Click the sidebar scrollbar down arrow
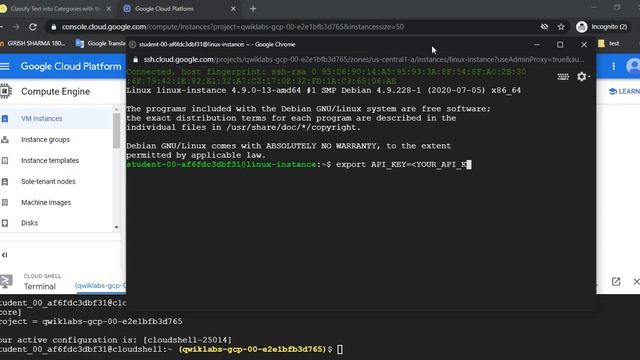The height and width of the screenshot is (360, 640). [116, 227]
